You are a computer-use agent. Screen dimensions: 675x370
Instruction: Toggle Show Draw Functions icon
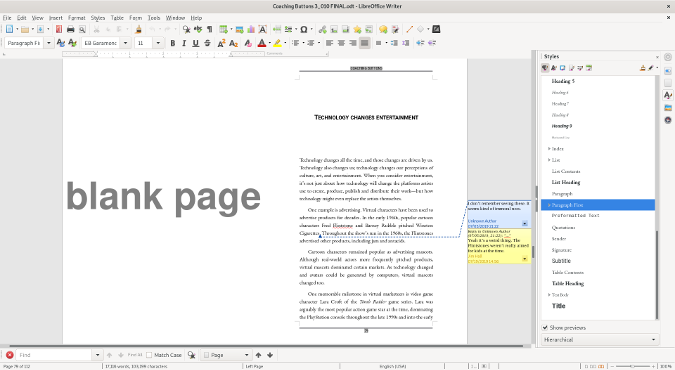[436, 29]
